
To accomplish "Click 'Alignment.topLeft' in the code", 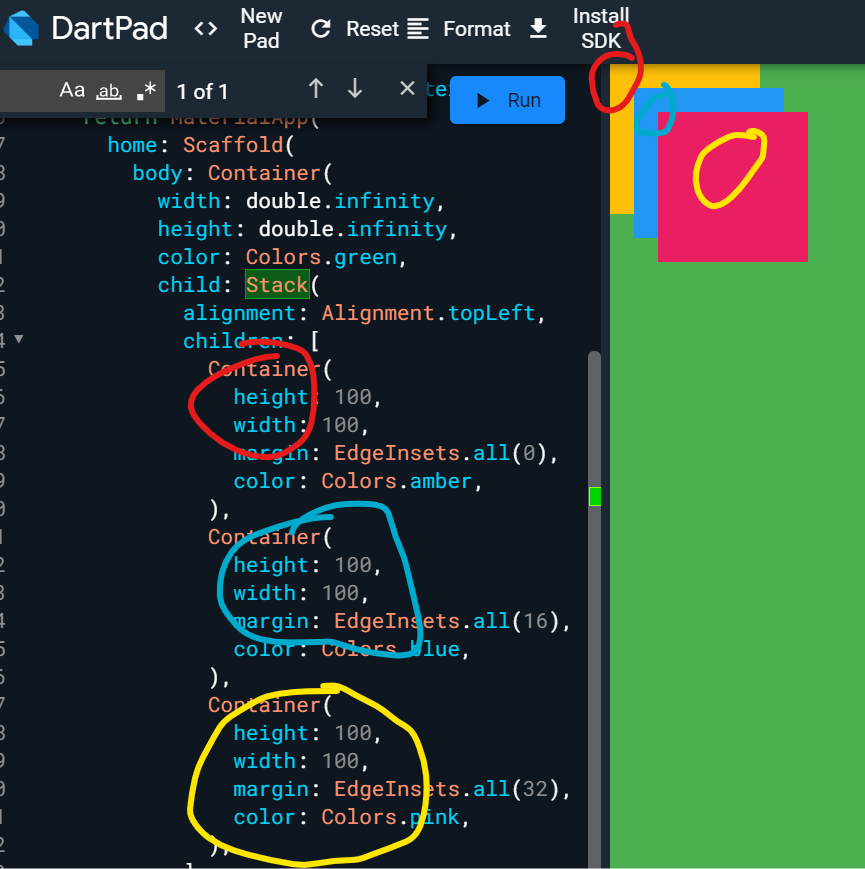I will [x=428, y=313].
